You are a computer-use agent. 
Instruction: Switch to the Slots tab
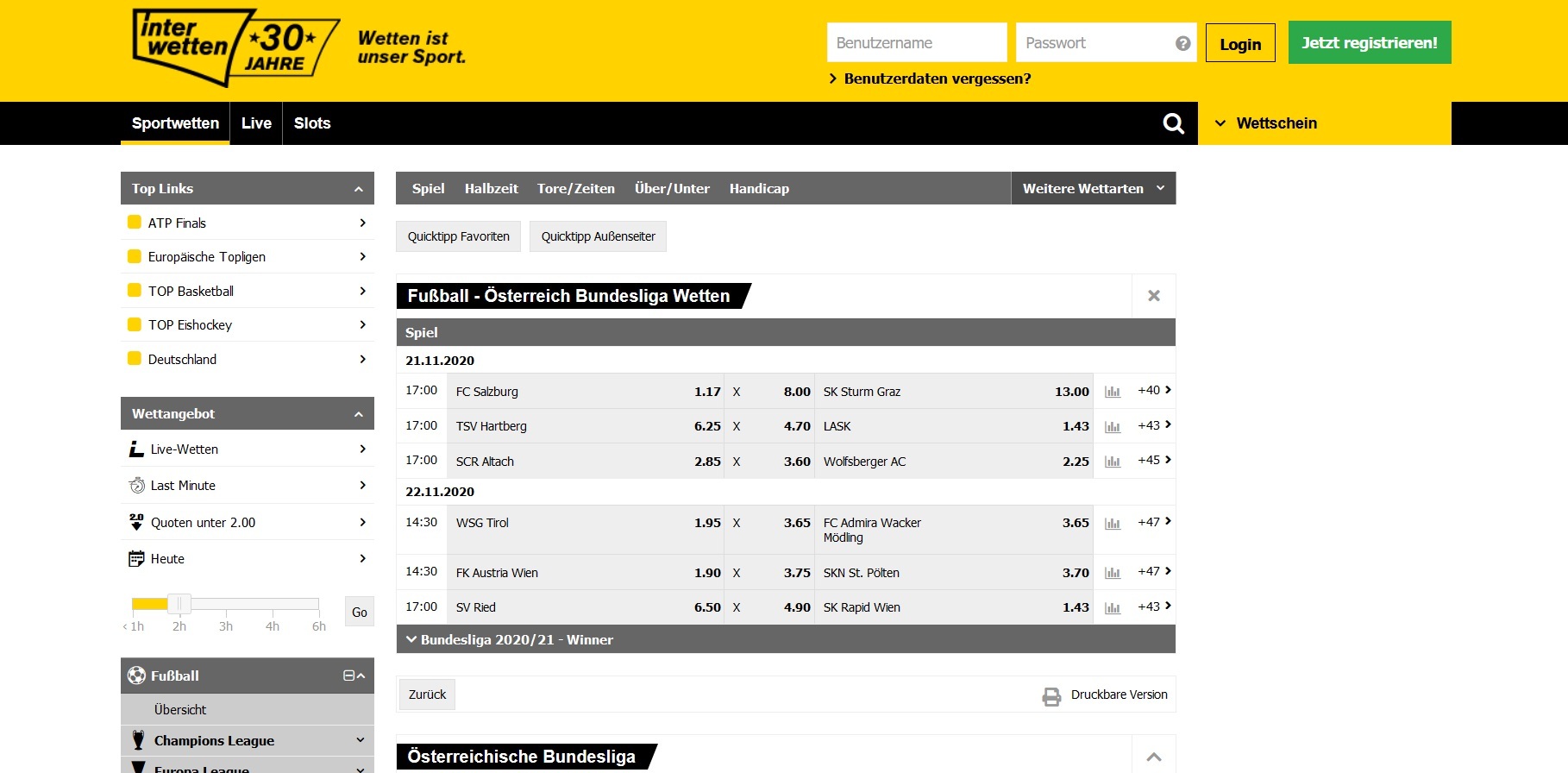(x=312, y=123)
